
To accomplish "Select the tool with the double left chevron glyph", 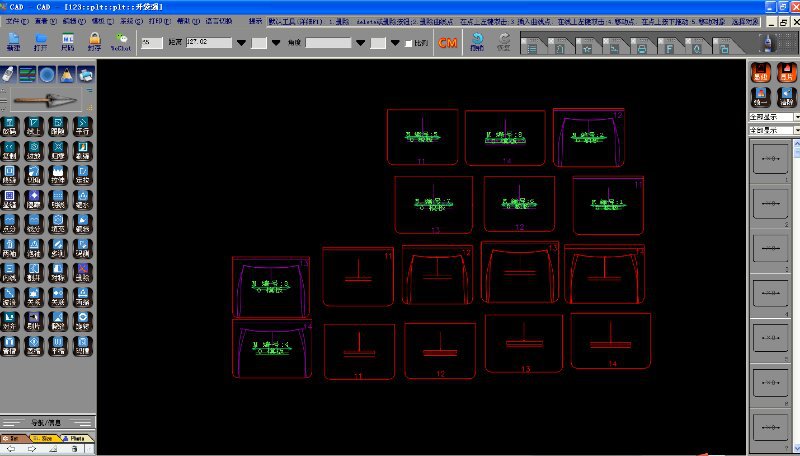I will [x=9, y=150].
